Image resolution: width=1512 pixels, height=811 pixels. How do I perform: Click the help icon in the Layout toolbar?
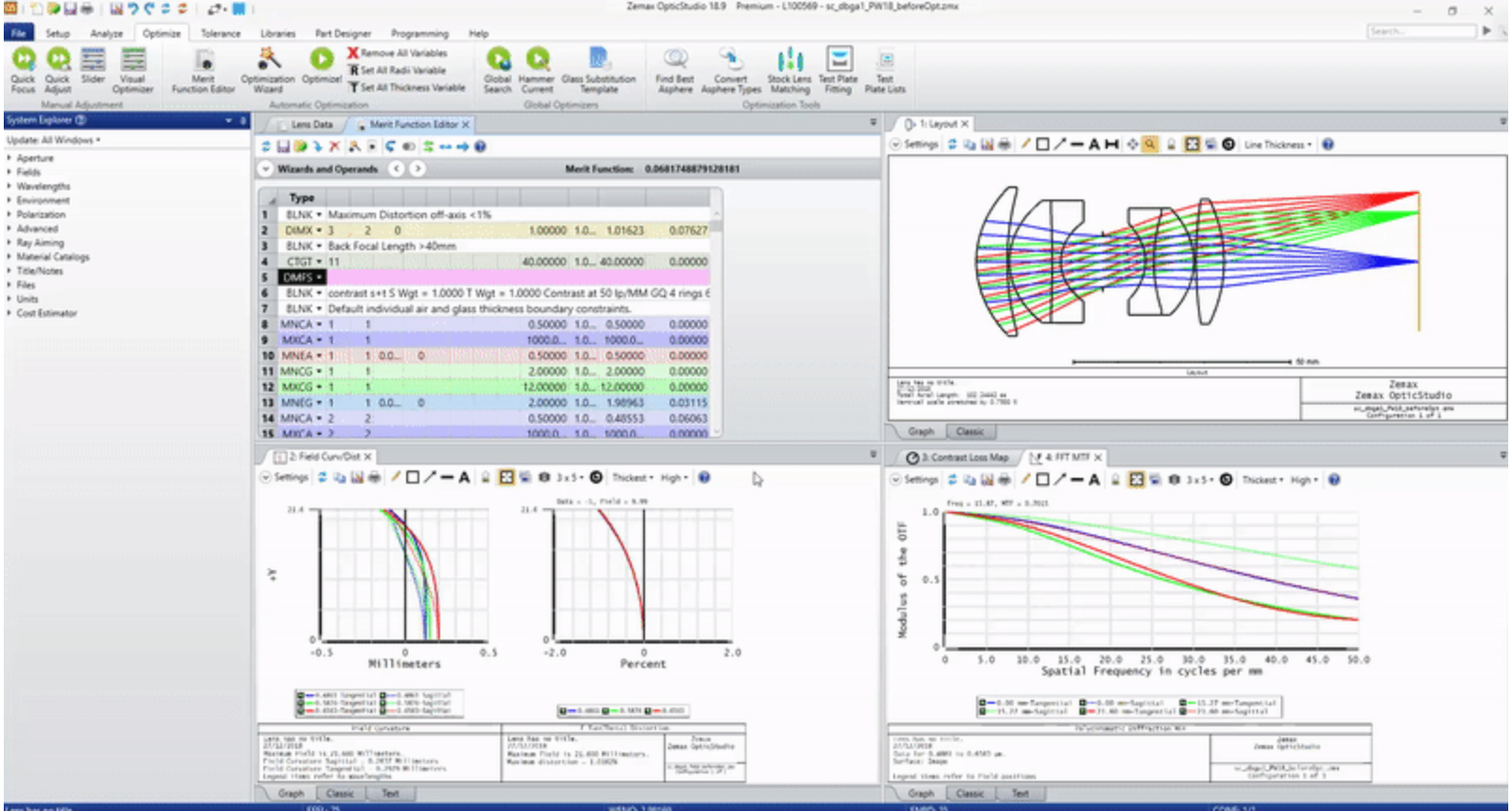(1328, 145)
